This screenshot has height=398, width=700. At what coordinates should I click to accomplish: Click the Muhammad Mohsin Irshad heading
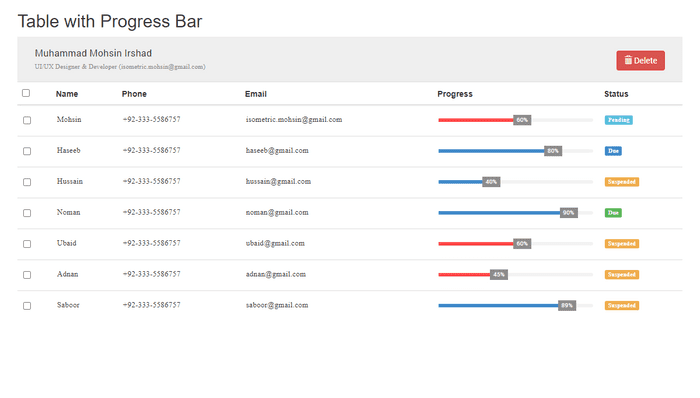[x=93, y=53]
